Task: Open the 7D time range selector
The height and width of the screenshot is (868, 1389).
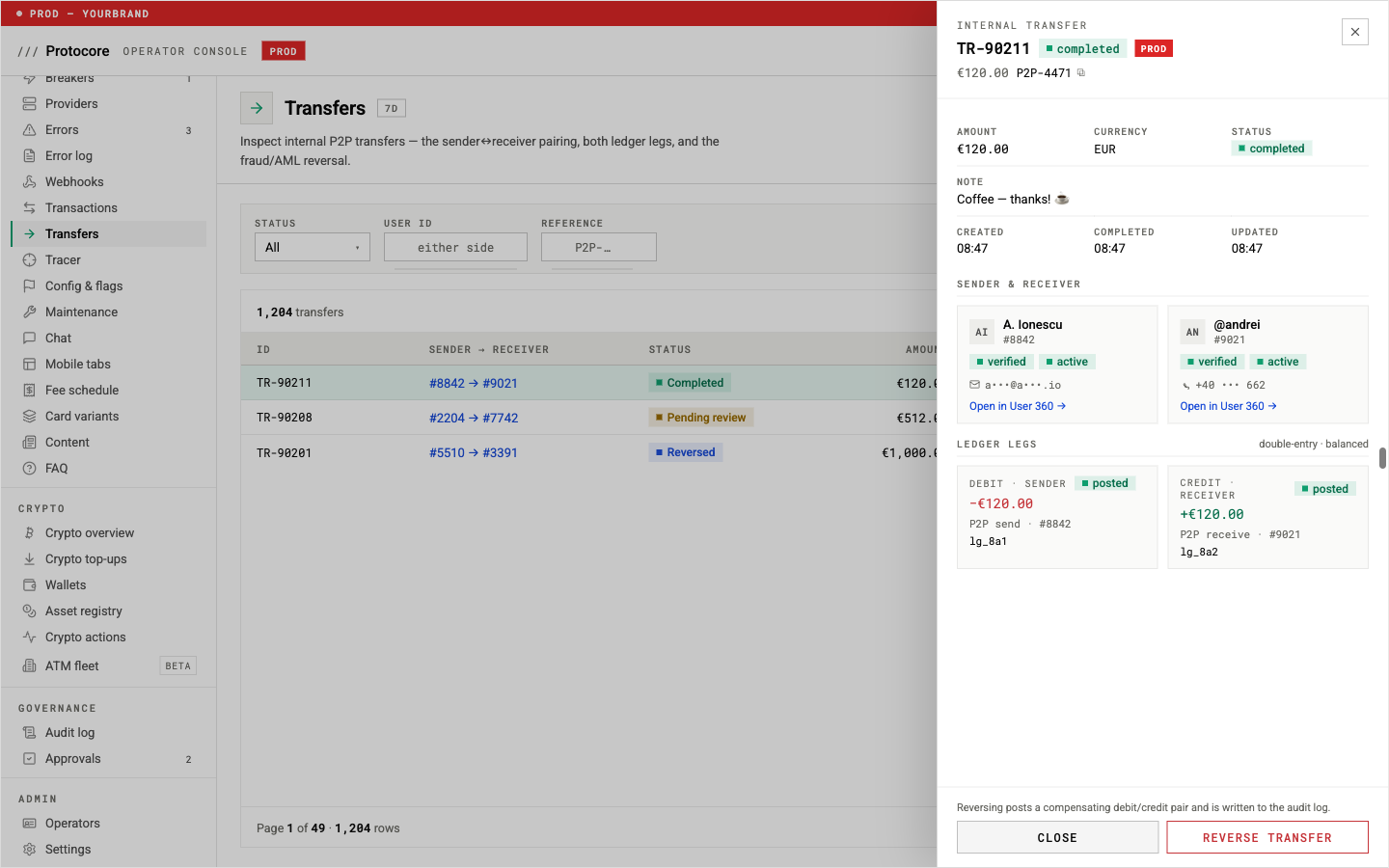Action: [x=392, y=109]
